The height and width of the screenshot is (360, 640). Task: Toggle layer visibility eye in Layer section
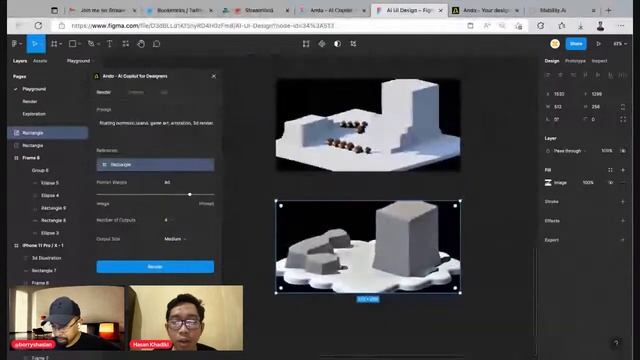click(x=623, y=151)
